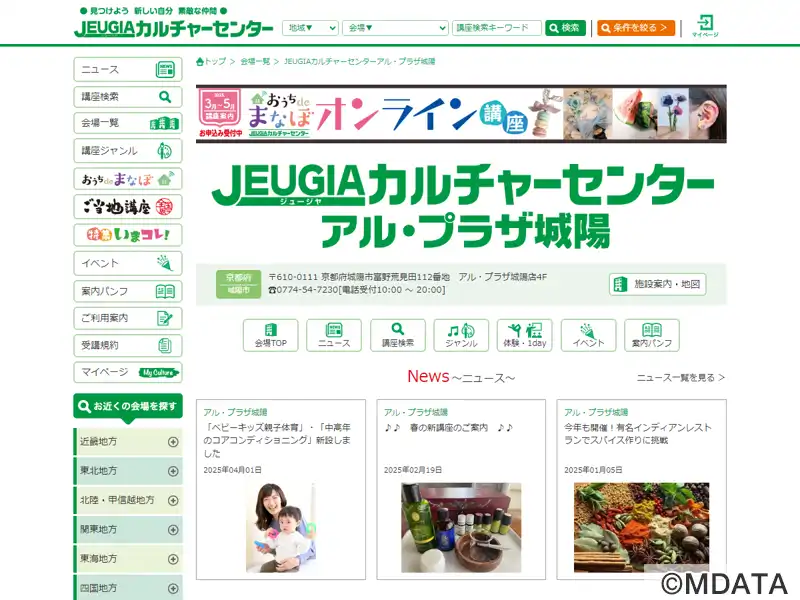
Task: Open 受講規約 in the left sidebar
Action: (x=128, y=345)
